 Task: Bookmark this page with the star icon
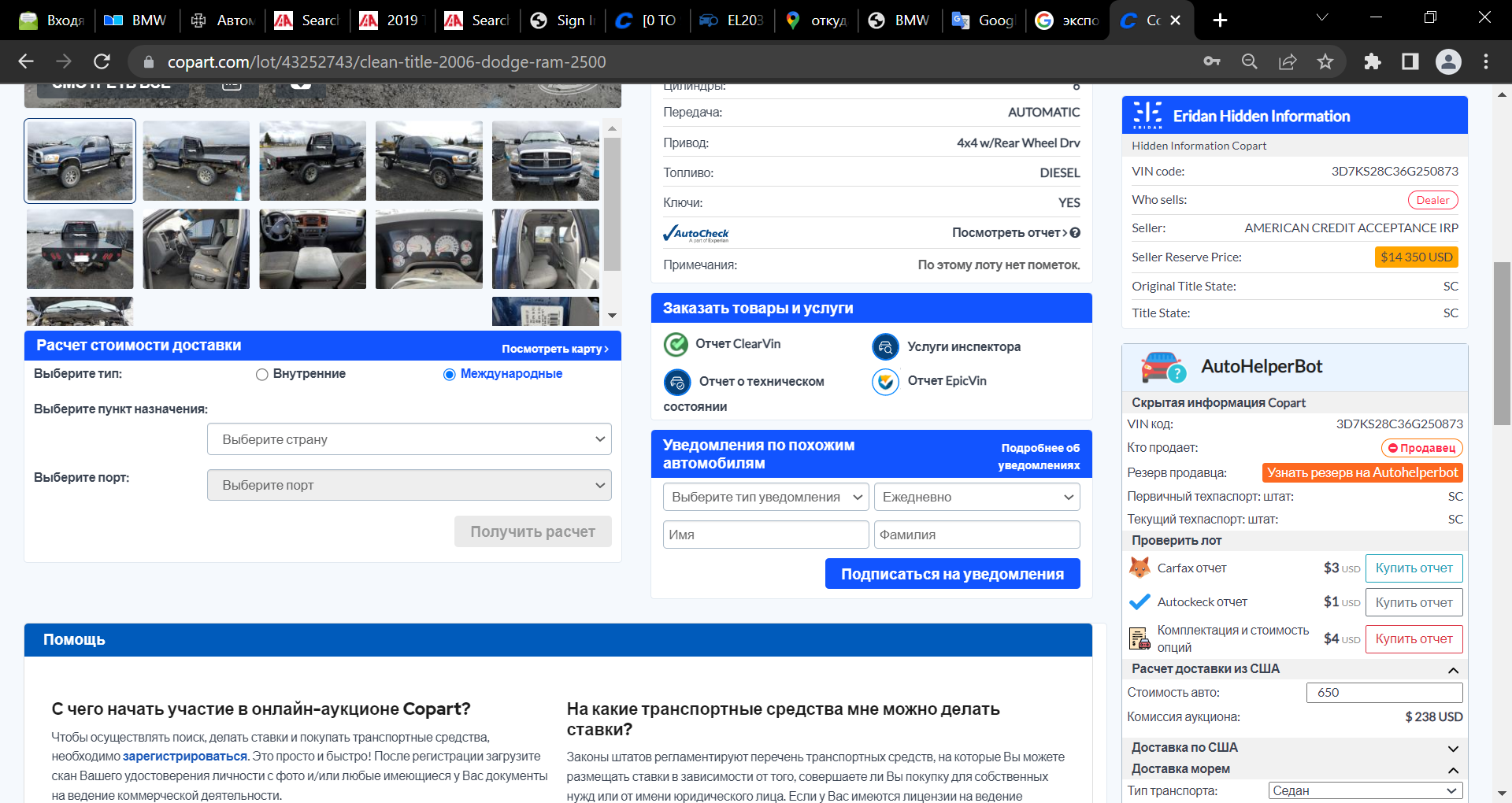point(1325,61)
